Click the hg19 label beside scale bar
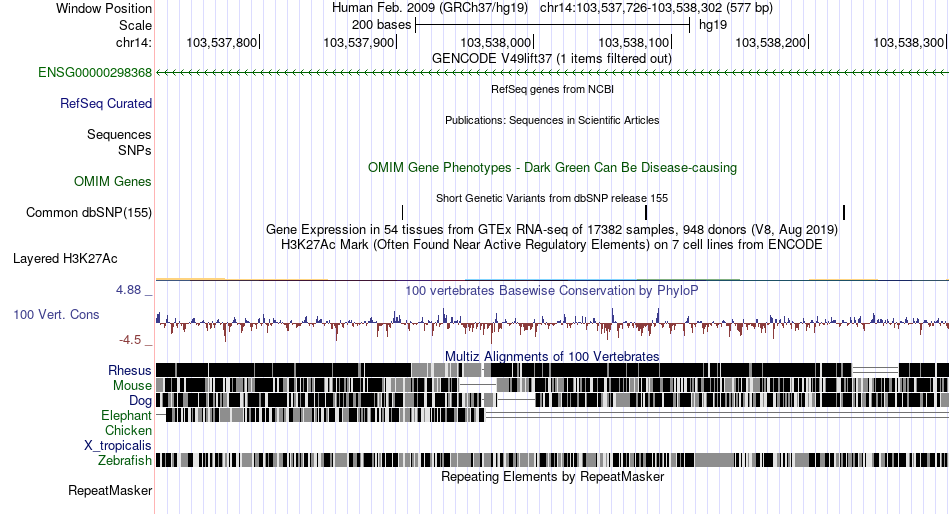Image resolution: width=950 pixels, height=514 pixels. pyautogui.click(x=713, y=25)
